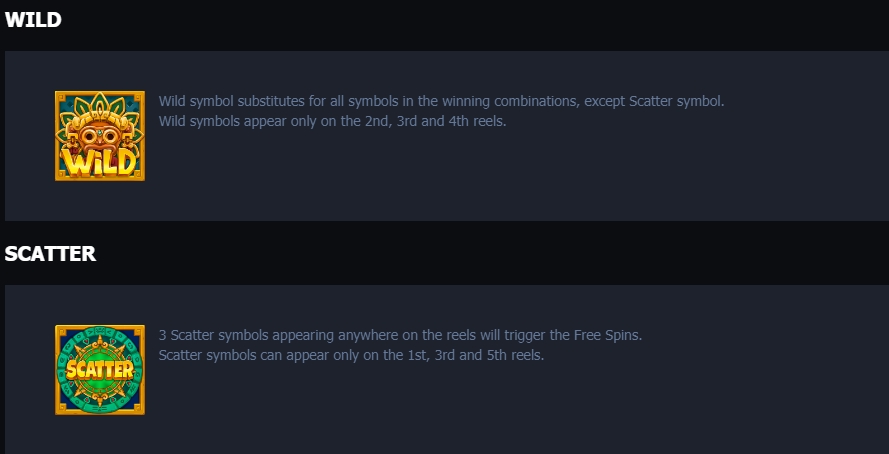
Task: Click the Wild mask symbol icon
Action: tap(100, 136)
